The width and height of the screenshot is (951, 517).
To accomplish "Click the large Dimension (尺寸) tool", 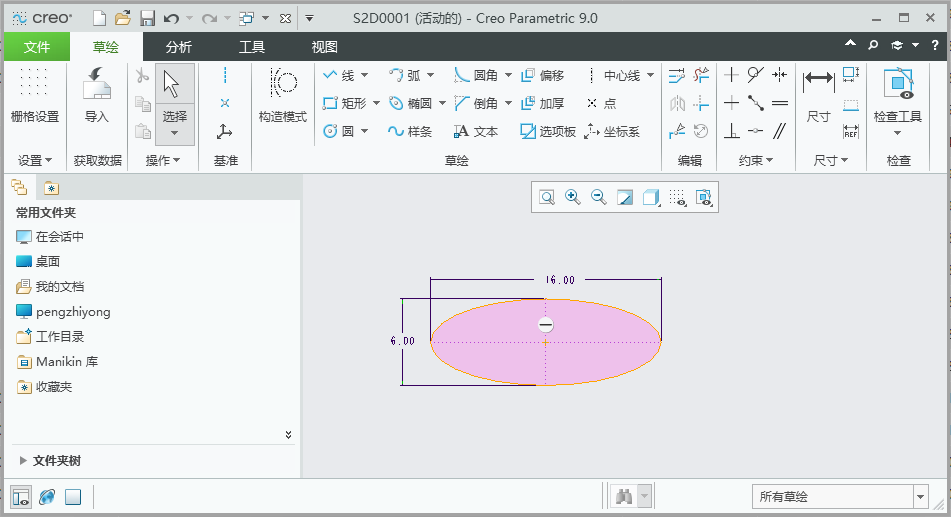I will pos(818,95).
